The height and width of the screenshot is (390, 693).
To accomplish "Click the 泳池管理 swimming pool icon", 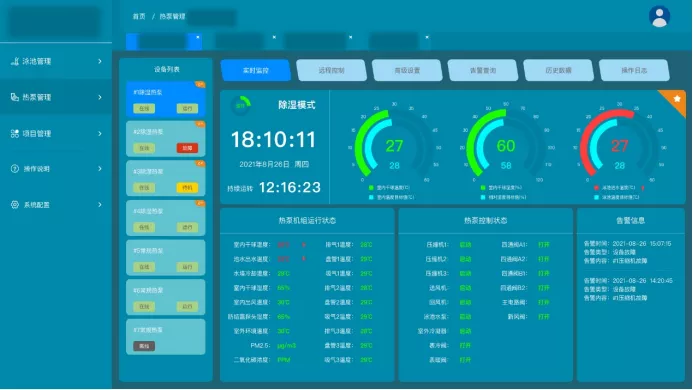I will pos(15,61).
